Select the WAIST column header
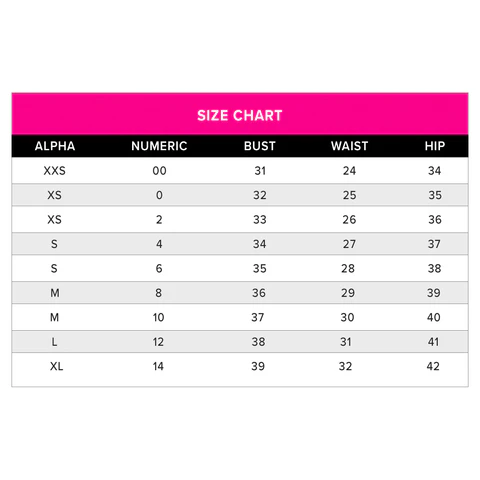Viewport: 480px width, 480px height. click(349, 146)
